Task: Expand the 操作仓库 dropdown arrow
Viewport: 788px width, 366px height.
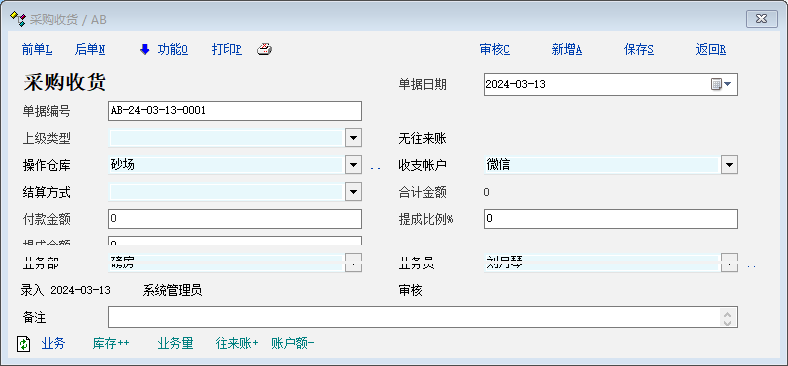Action: coord(353,164)
